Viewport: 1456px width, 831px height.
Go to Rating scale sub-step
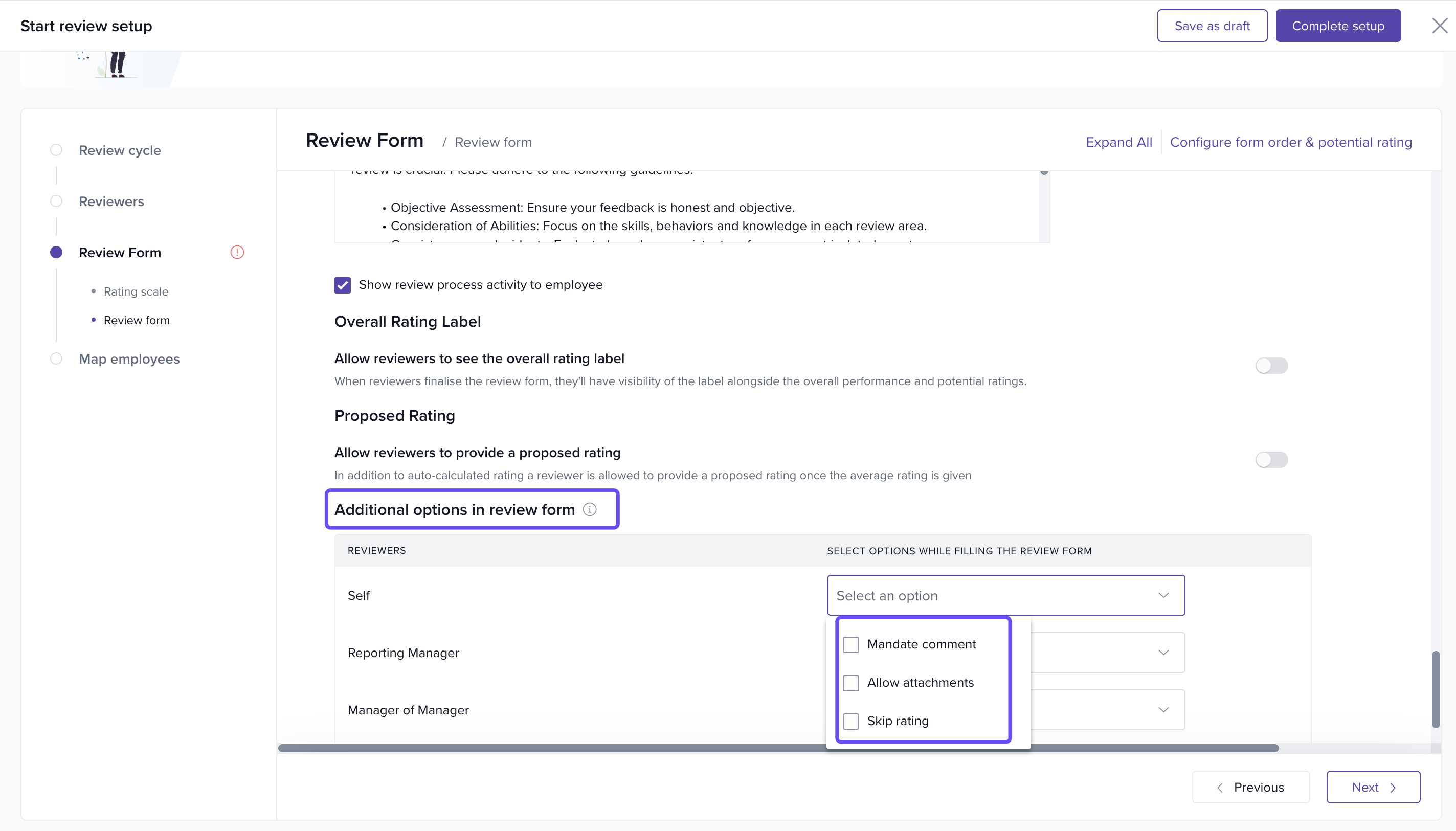click(136, 291)
